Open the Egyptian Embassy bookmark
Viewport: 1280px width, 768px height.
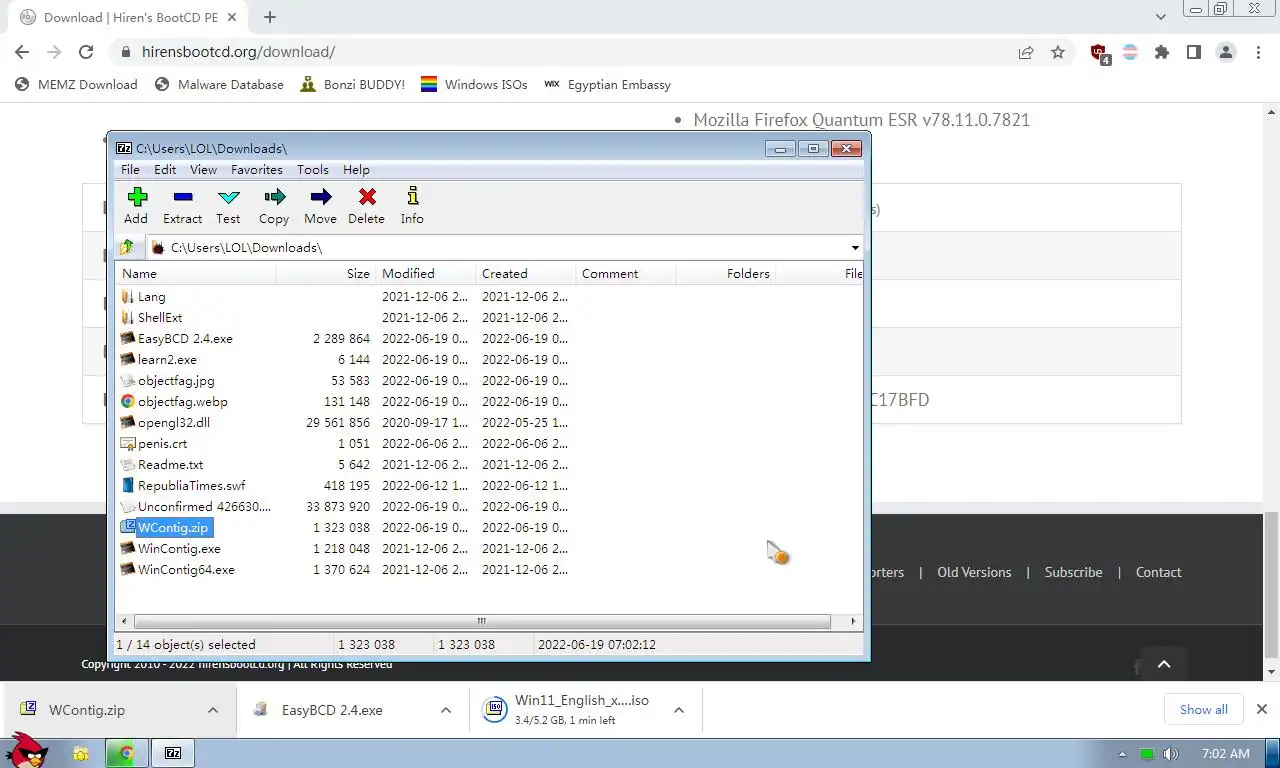point(607,85)
